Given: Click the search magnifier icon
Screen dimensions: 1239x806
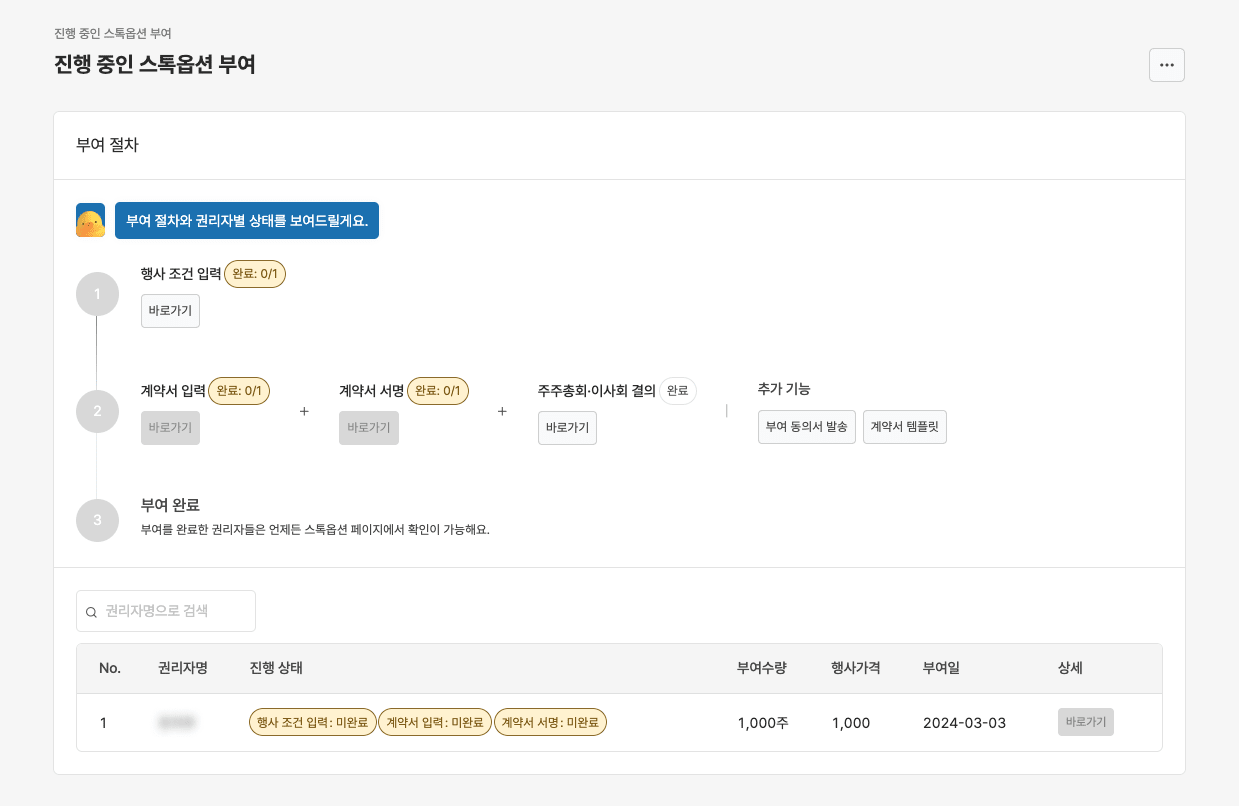Looking at the screenshot, I should tap(91, 612).
